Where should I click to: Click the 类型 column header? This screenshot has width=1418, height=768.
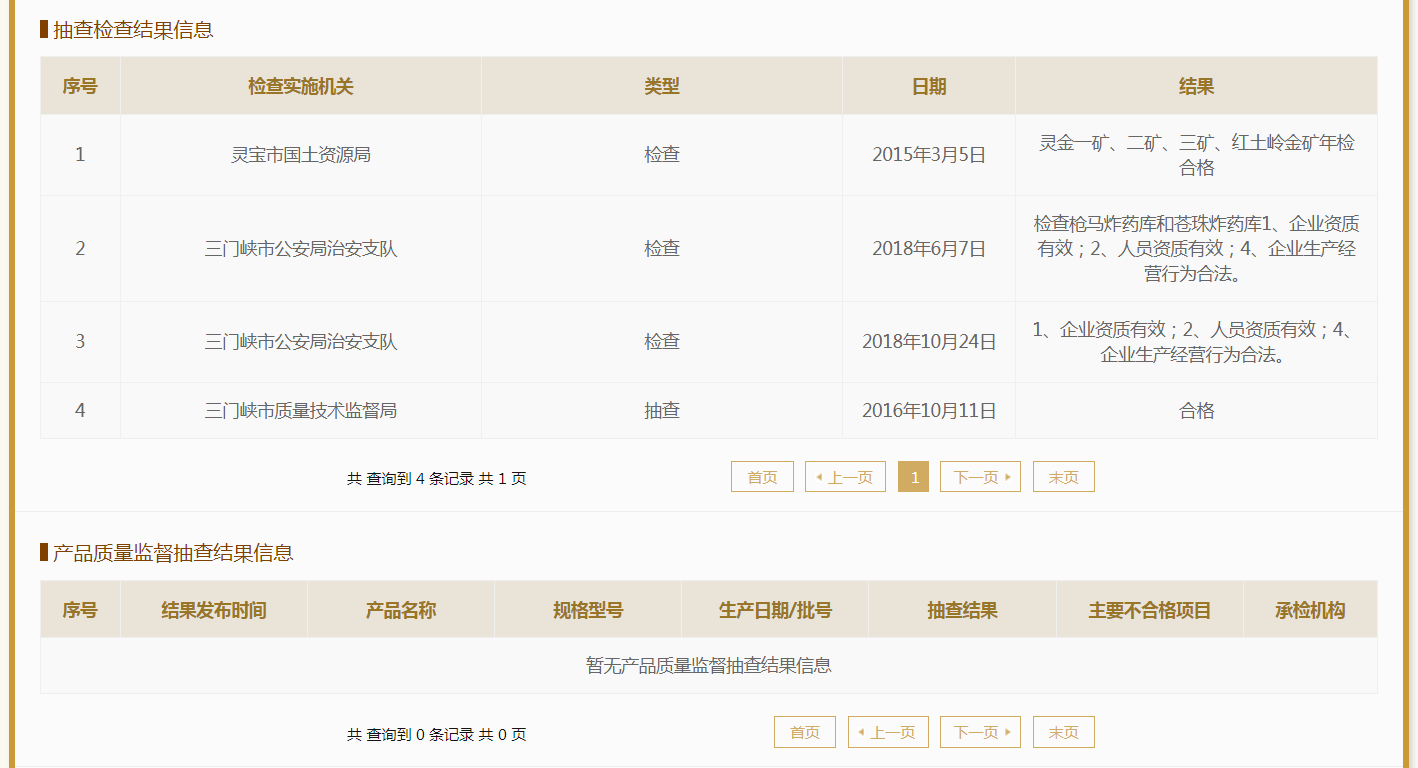pyautogui.click(x=661, y=86)
